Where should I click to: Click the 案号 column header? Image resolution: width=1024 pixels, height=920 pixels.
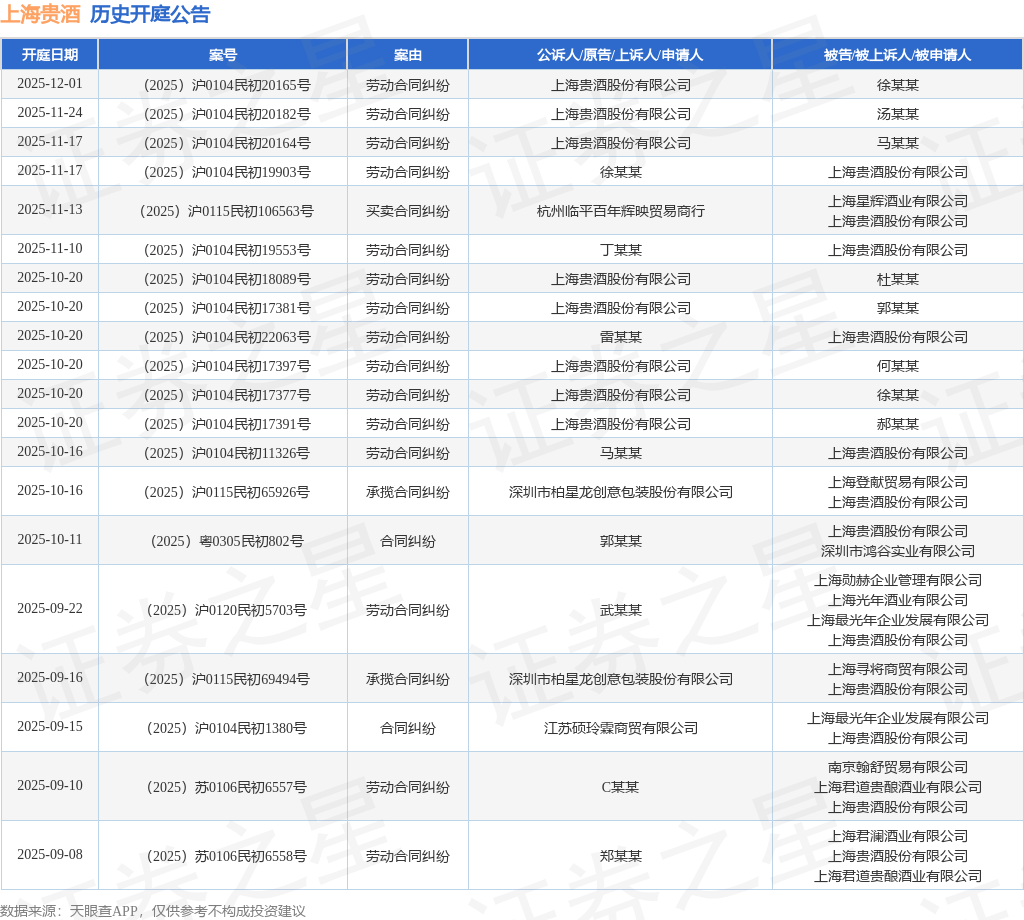pyautogui.click(x=223, y=55)
